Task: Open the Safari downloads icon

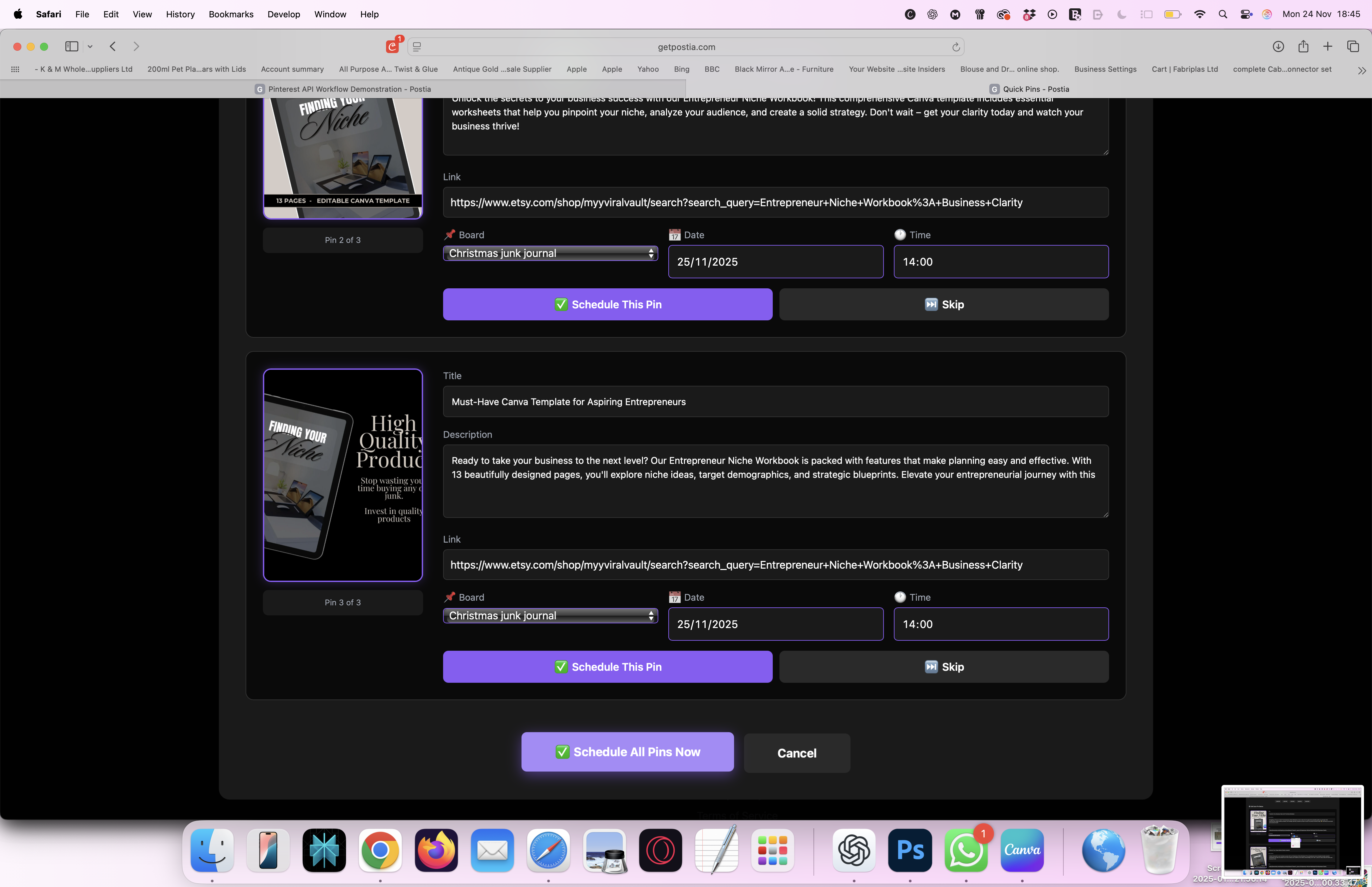Action: 1278,46
